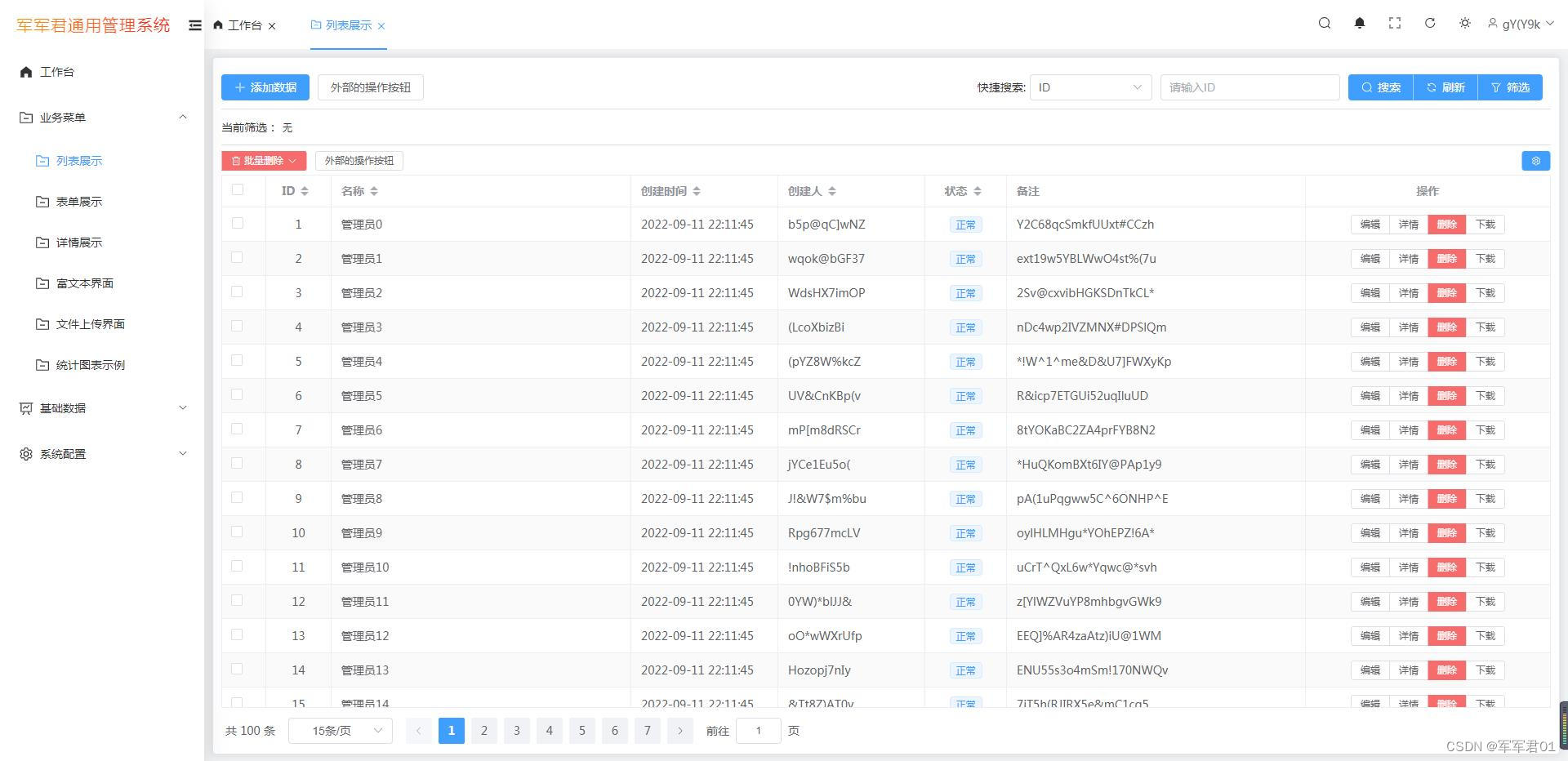The width and height of the screenshot is (1568, 761).
Task: Sort by 名称 column arrows
Action: (374, 191)
